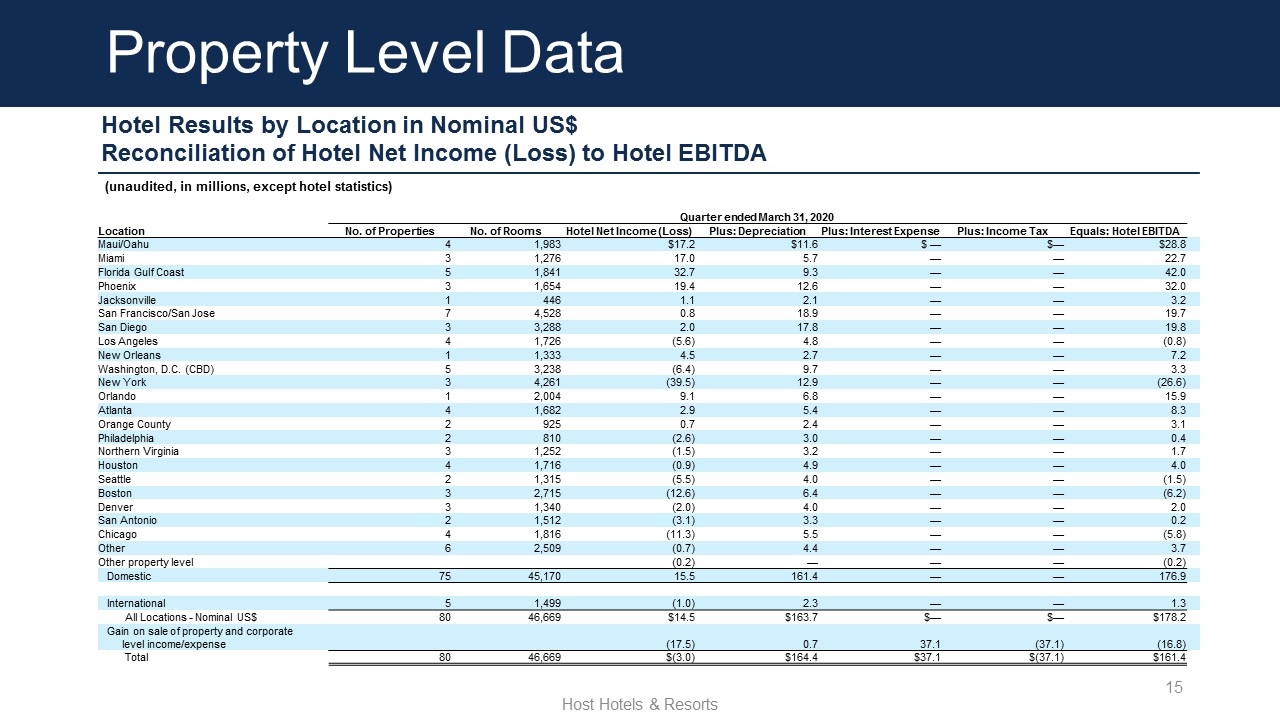
Task: Click the 'New Orleans' row label
Action: coord(129,355)
